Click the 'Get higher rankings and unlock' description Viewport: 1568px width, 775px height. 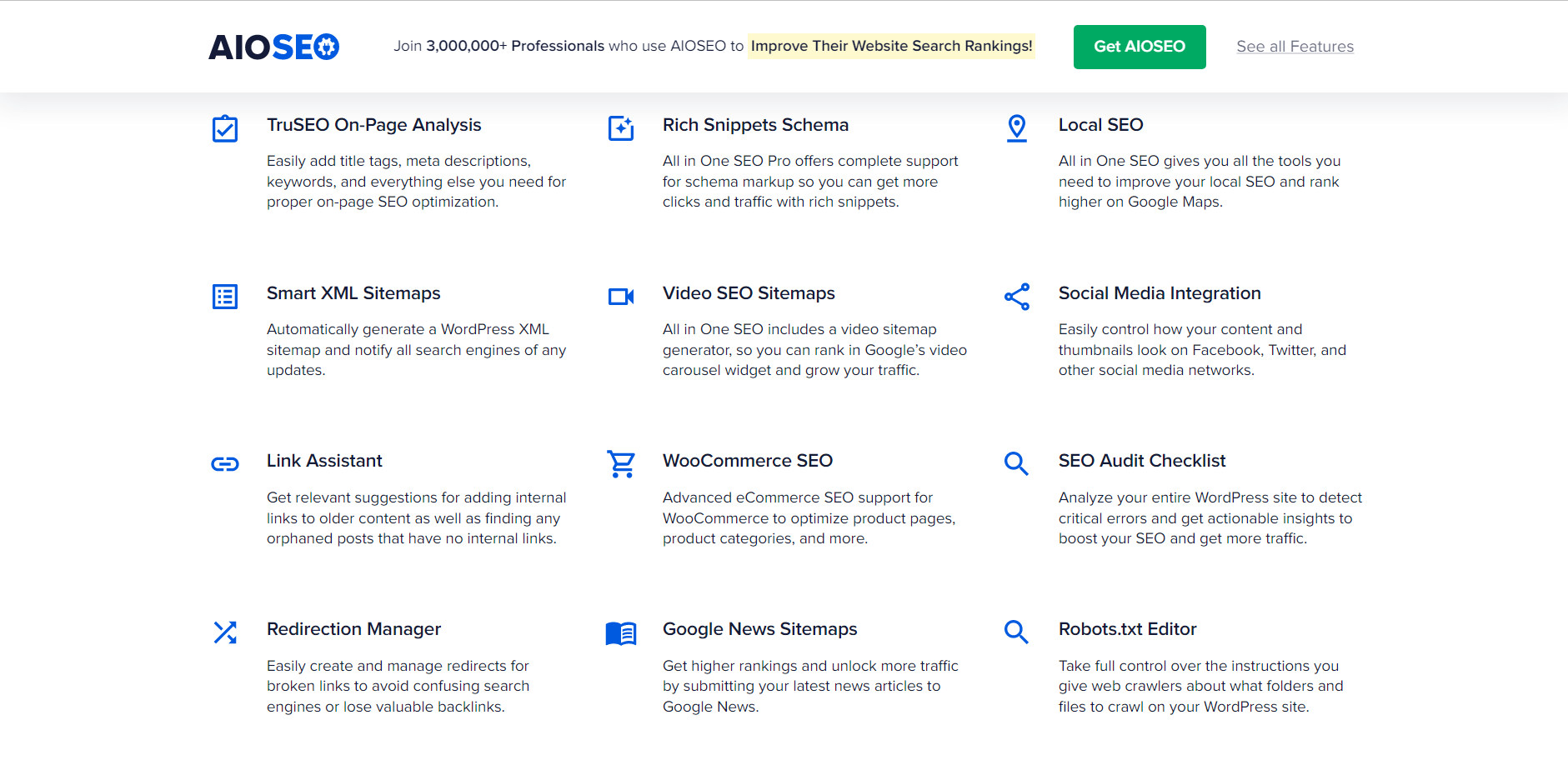tap(810, 687)
